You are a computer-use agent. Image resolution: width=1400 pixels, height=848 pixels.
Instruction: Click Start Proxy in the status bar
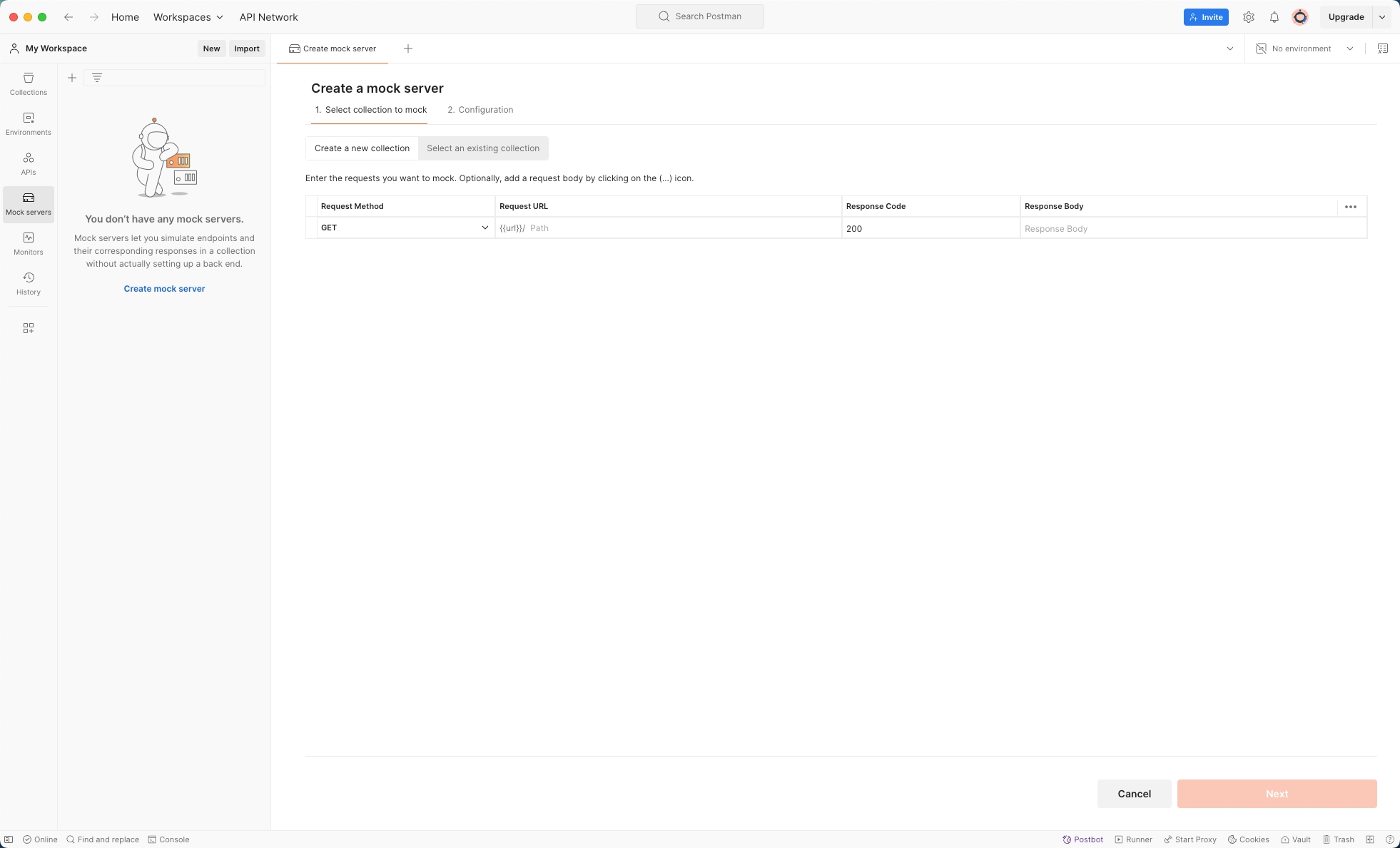tap(1190, 839)
